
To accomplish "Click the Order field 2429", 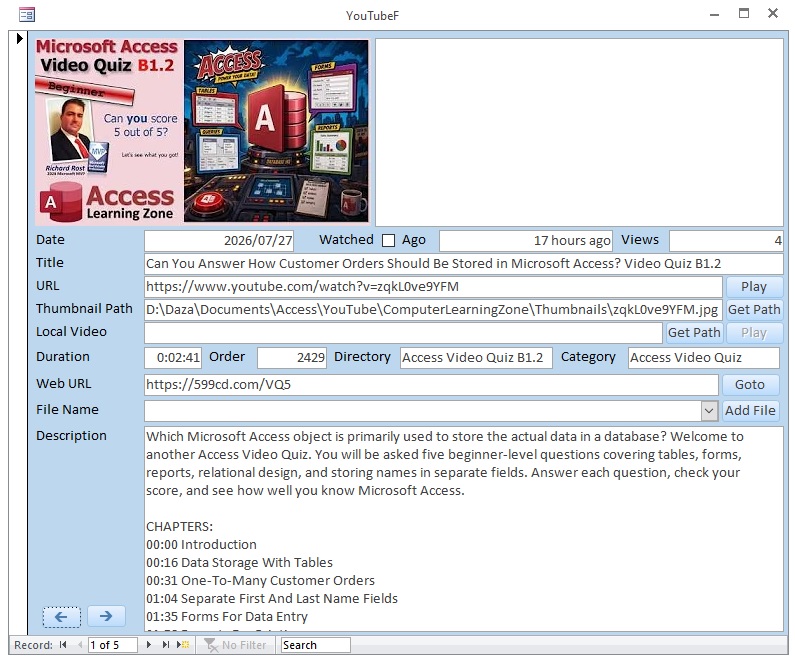I will tap(292, 358).
